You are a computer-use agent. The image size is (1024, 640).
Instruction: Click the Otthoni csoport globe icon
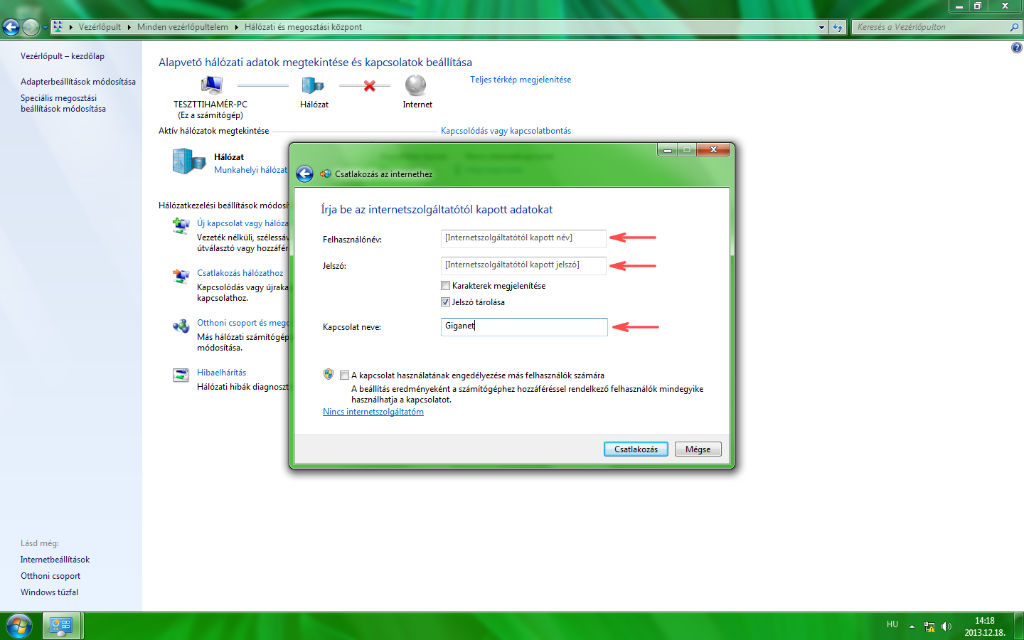click(181, 326)
